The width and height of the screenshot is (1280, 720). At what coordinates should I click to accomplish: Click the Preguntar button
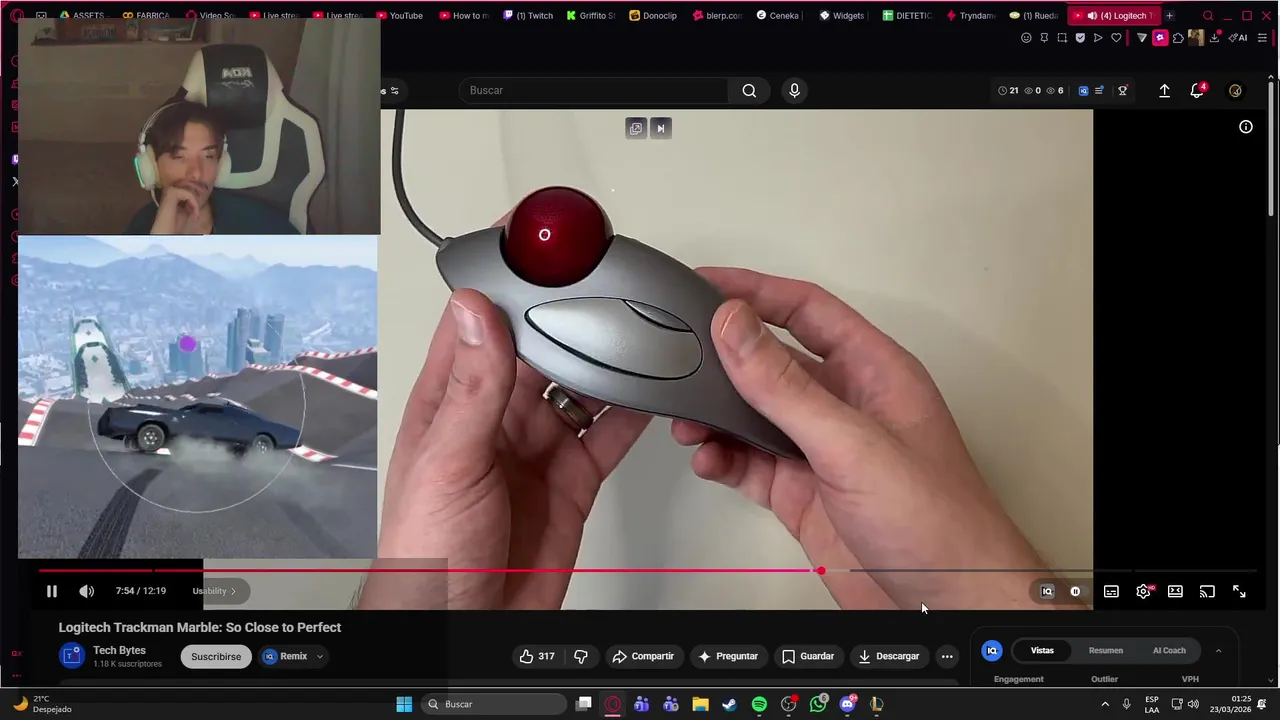[x=728, y=656]
